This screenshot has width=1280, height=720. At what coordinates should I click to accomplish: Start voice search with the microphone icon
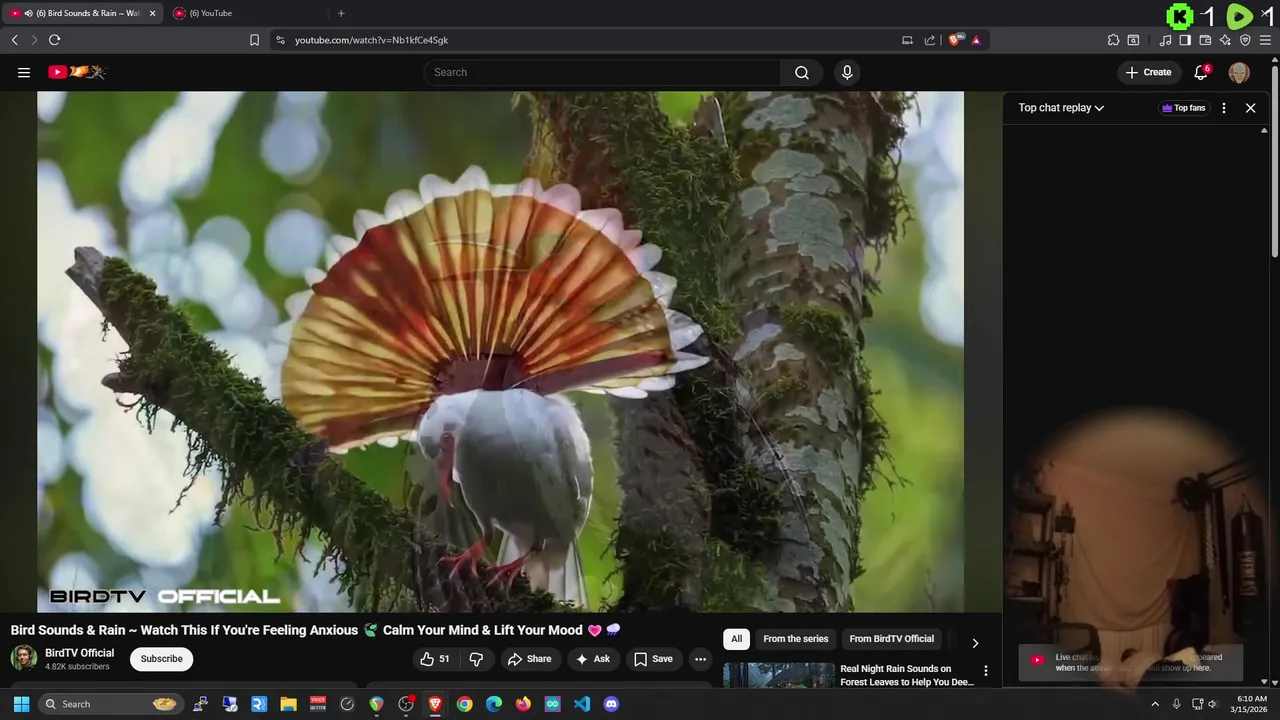847,72
